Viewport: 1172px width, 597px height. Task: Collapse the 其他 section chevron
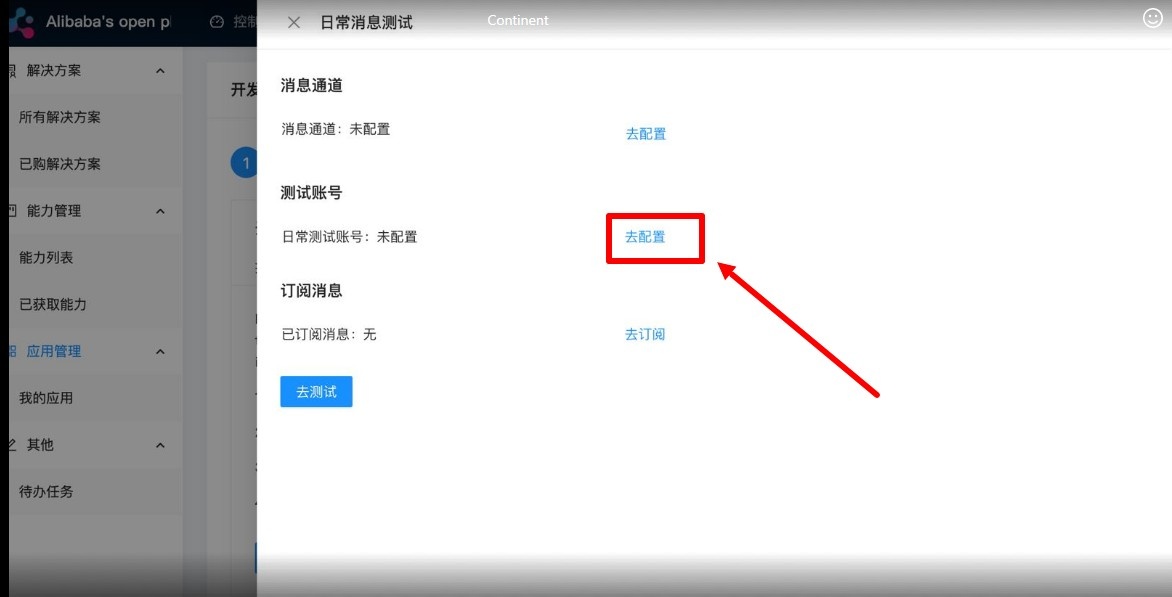[161, 445]
